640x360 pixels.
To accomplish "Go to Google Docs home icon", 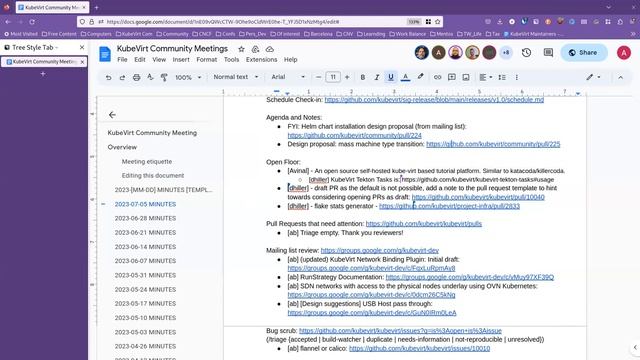I will point(105,53).
